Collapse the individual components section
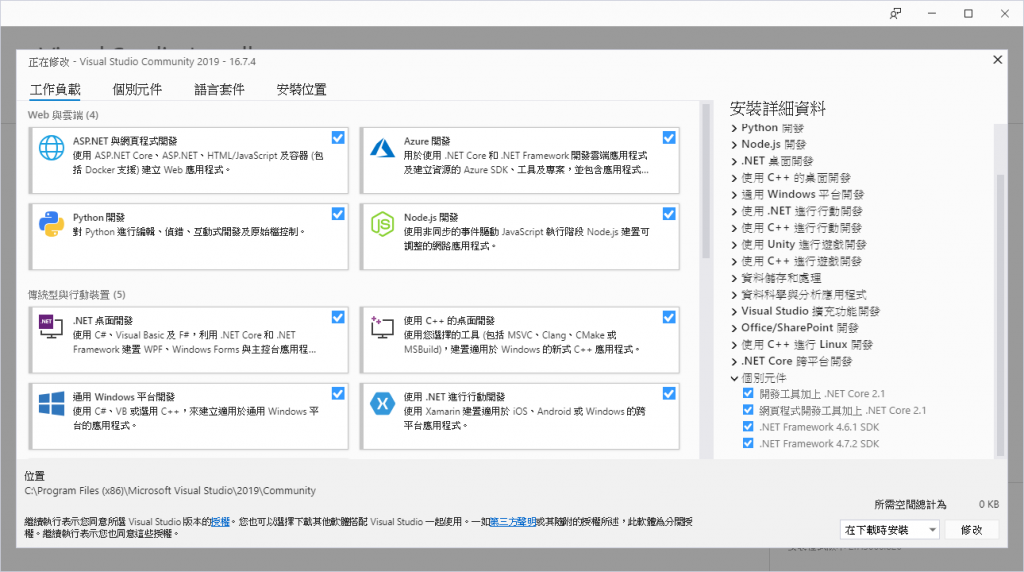The image size is (1024, 572). 734,378
